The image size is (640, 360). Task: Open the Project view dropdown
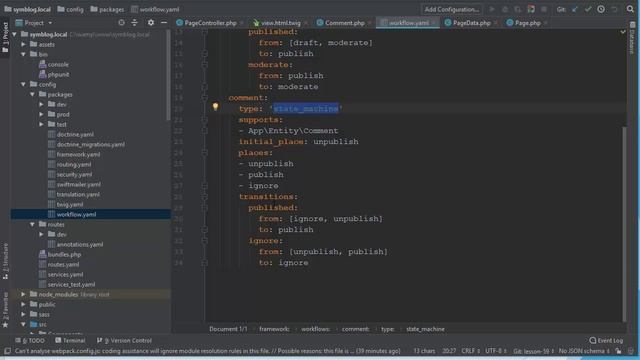(x=34, y=23)
